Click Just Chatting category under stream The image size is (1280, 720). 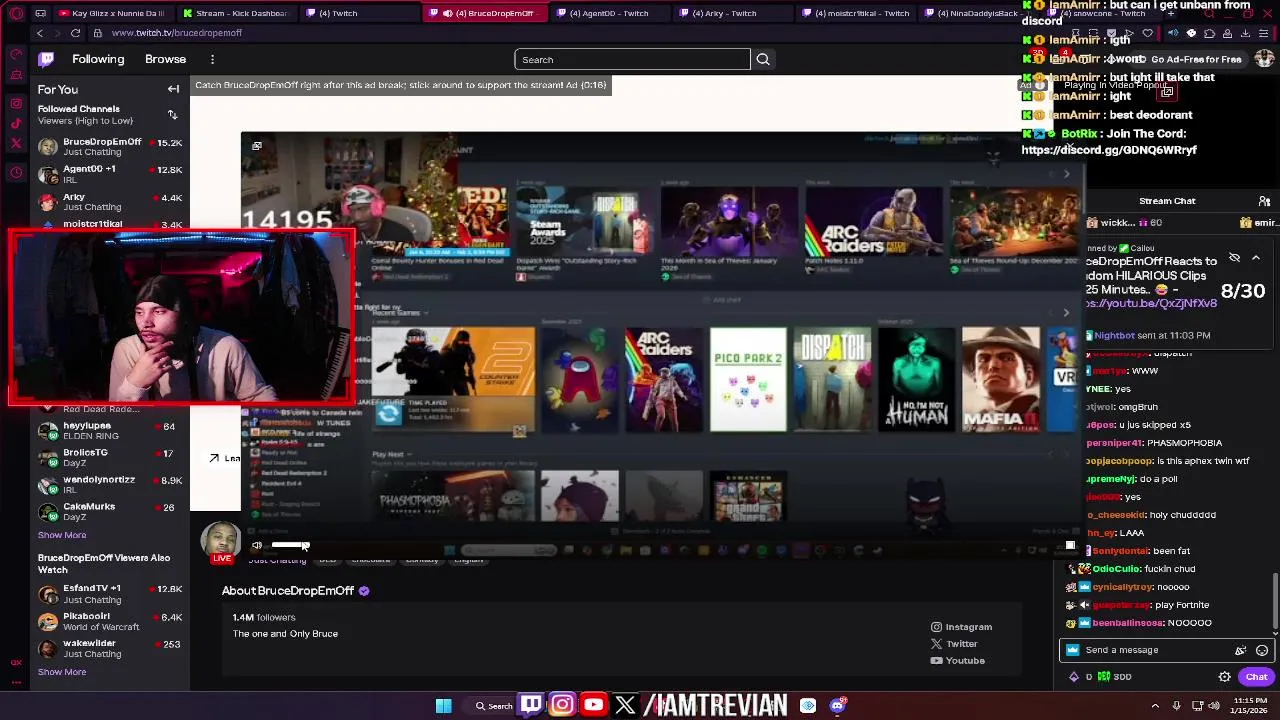tap(277, 560)
